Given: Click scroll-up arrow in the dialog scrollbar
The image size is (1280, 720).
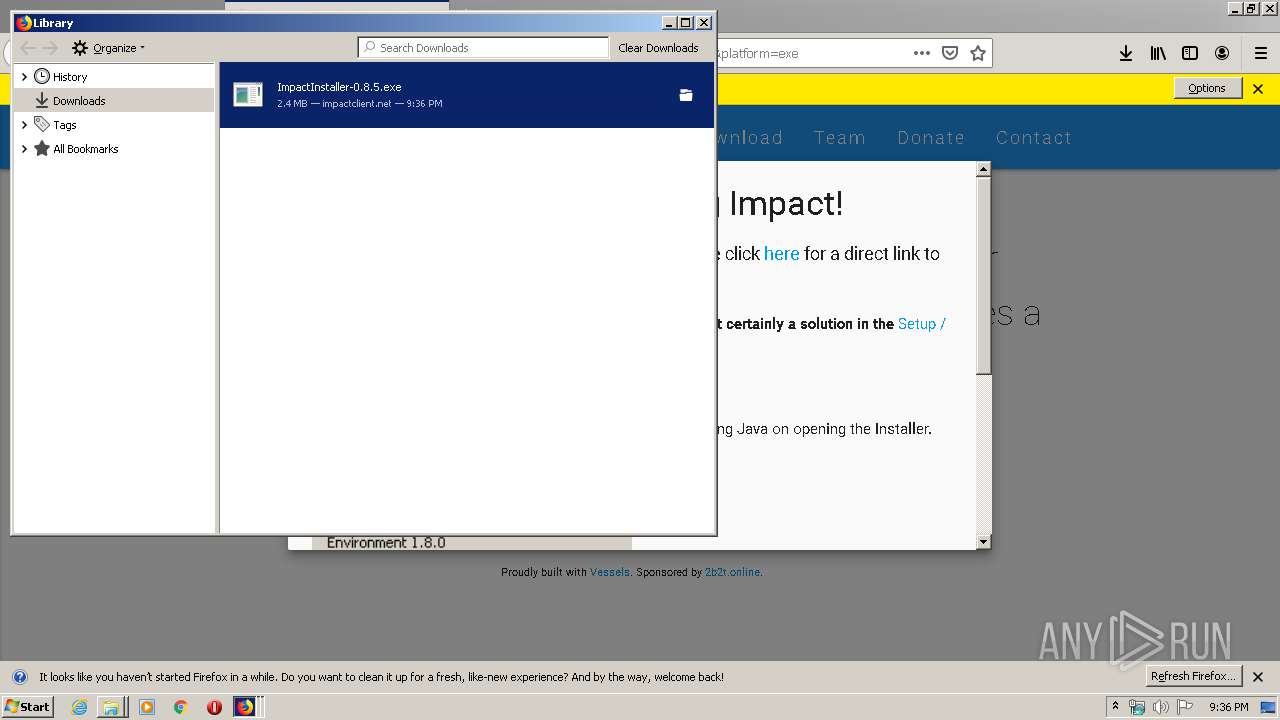Looking at the screenshot, I should pyautogui.click(x=983, y=170).
